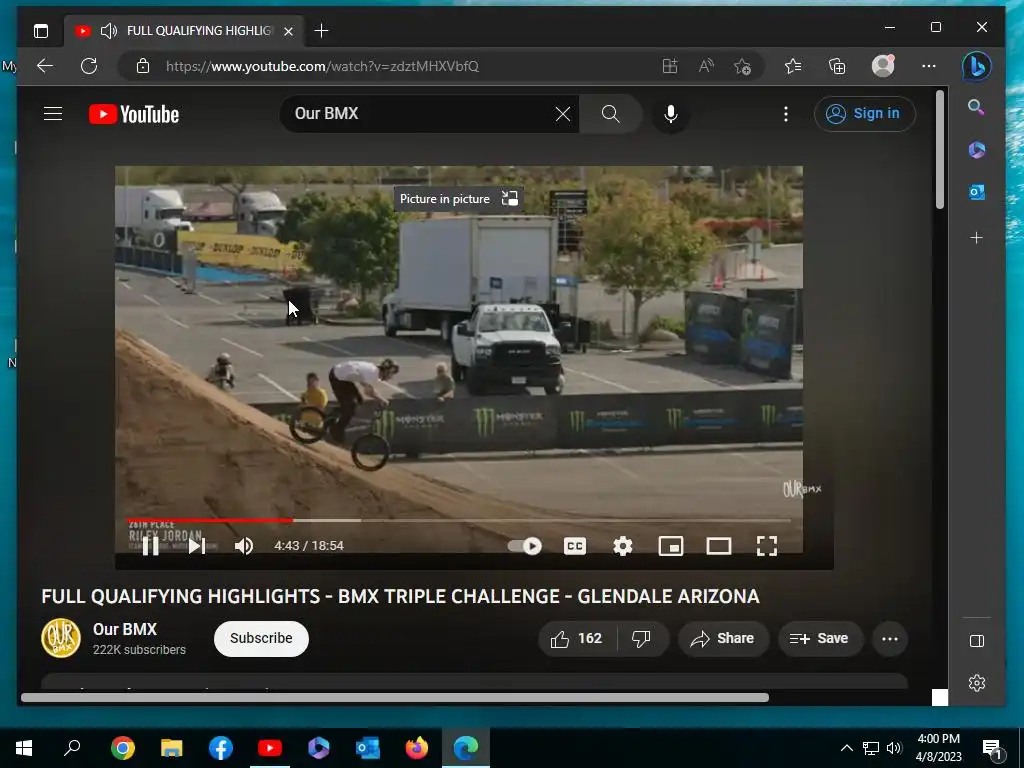The image size is (1024, 768).
Task: Show hidden system tray icons
Action: [846, 748]
